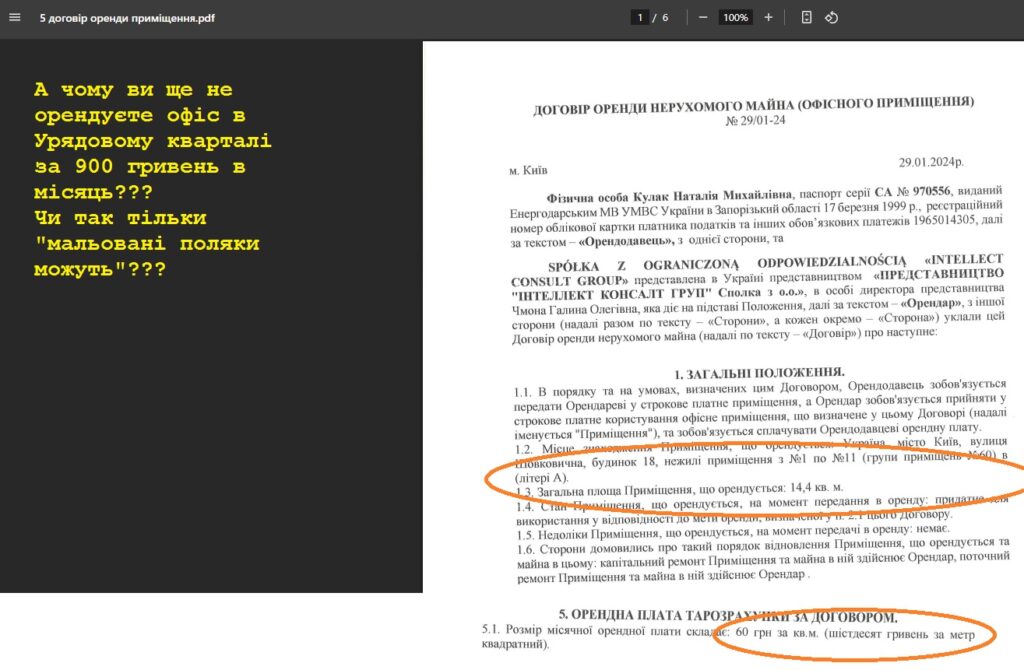Image resolution: width=1024 pixels, height=670 pixels.
Task: Click the PDF file name in the toolbar
Action: pyautogui.click(x=126, y=18)
